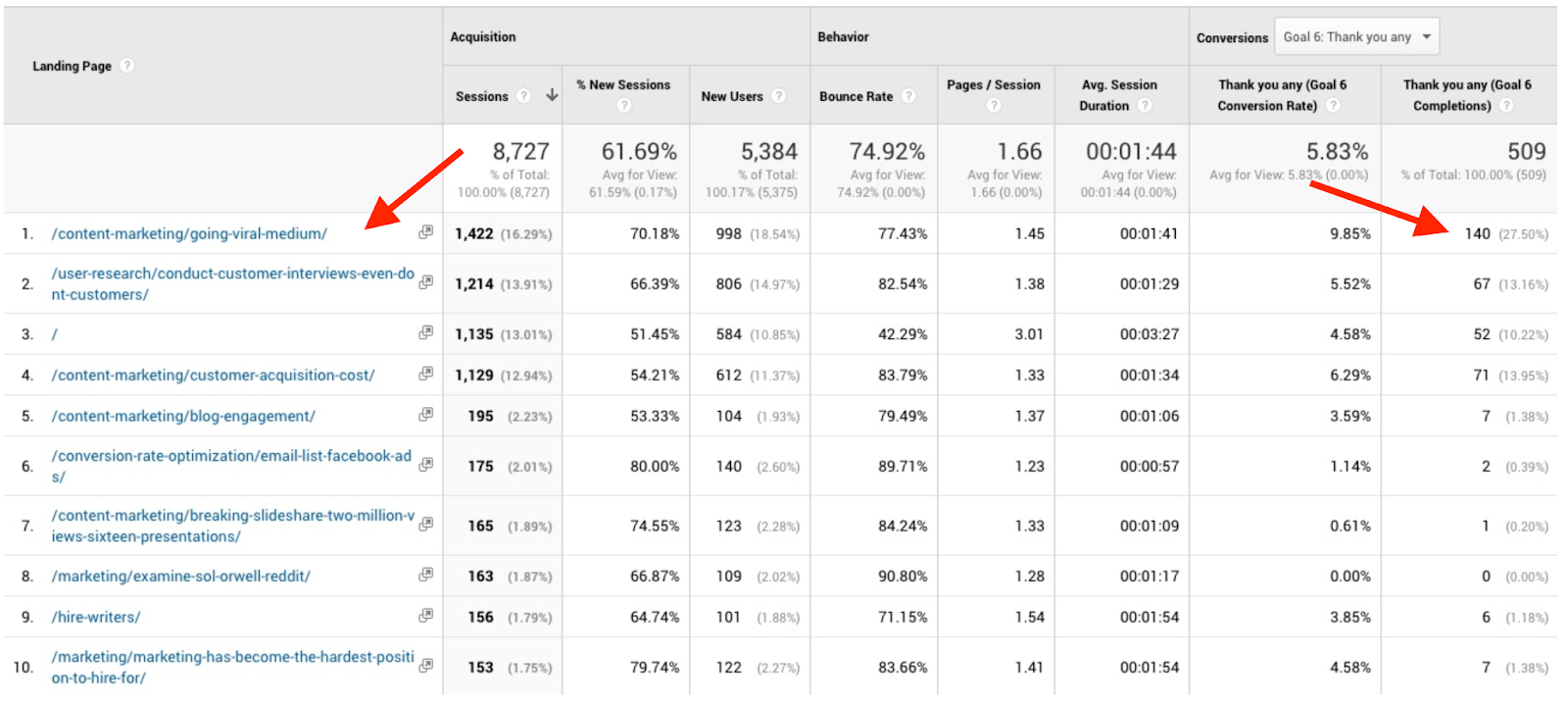
Task: Open examine-sol-orwell-reddit external link icon
Action: tap(425, 575)
